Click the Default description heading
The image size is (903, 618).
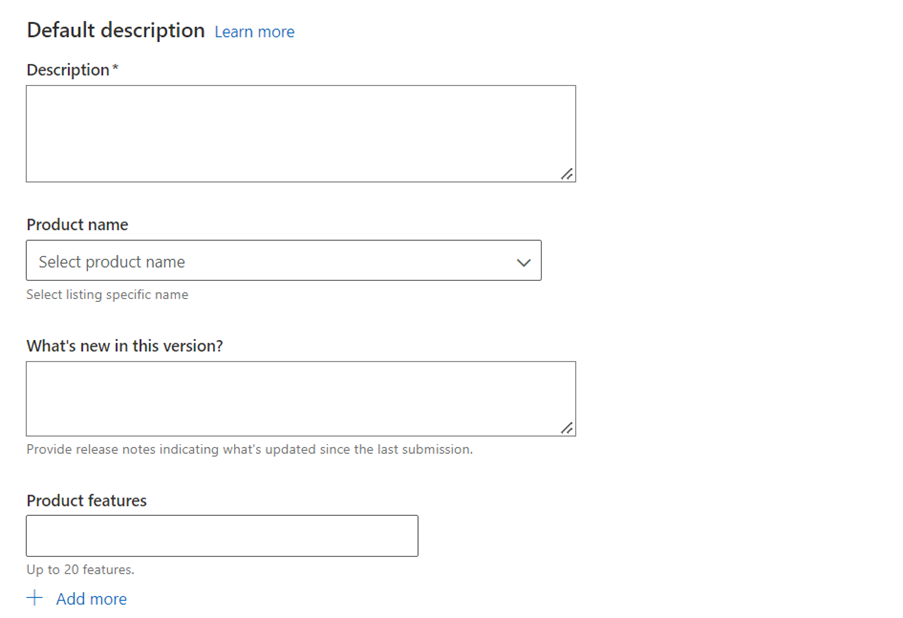pyautogui.click(x=115, y=30)
